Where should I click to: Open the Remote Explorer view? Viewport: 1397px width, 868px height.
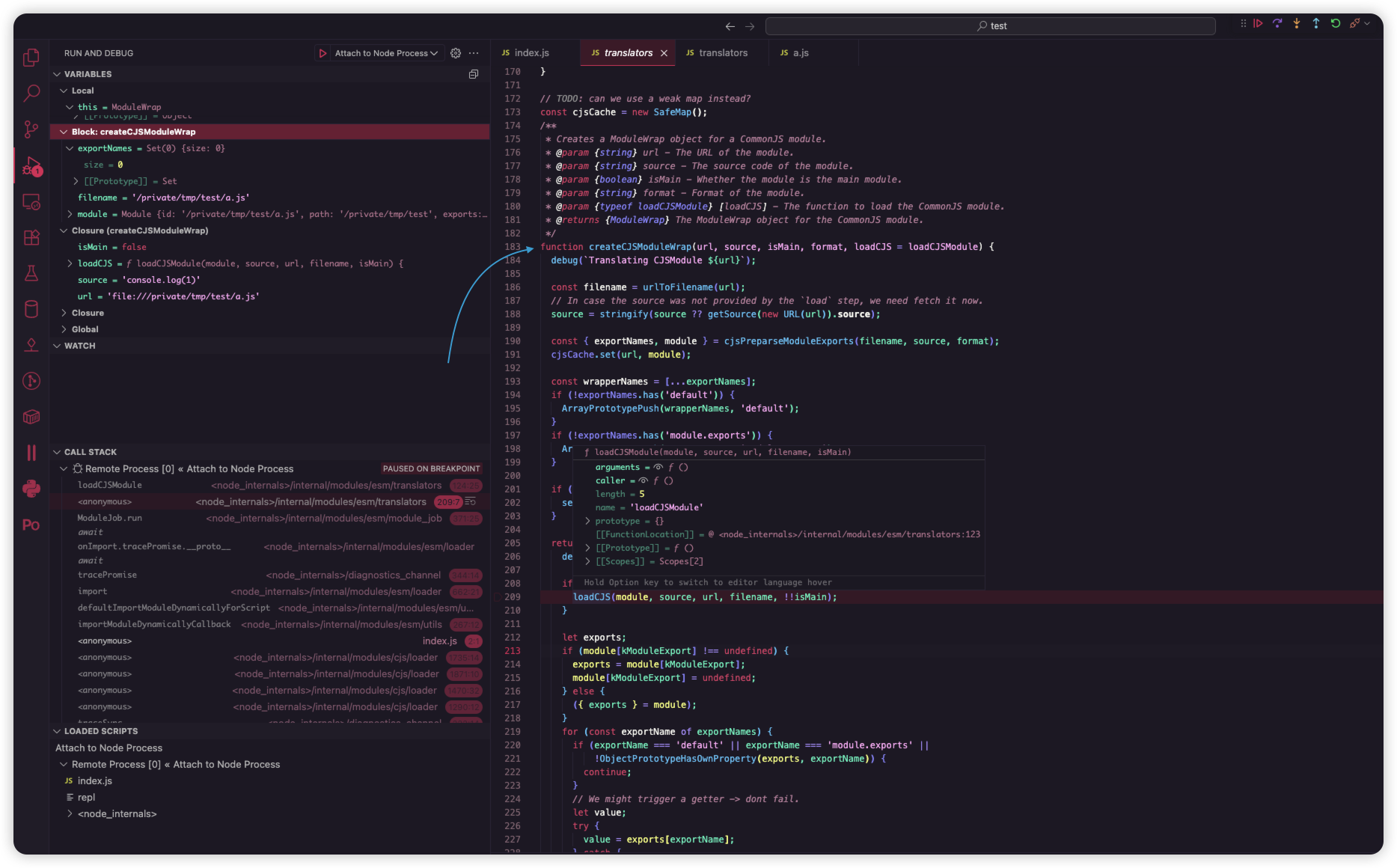tap(31, 202)
